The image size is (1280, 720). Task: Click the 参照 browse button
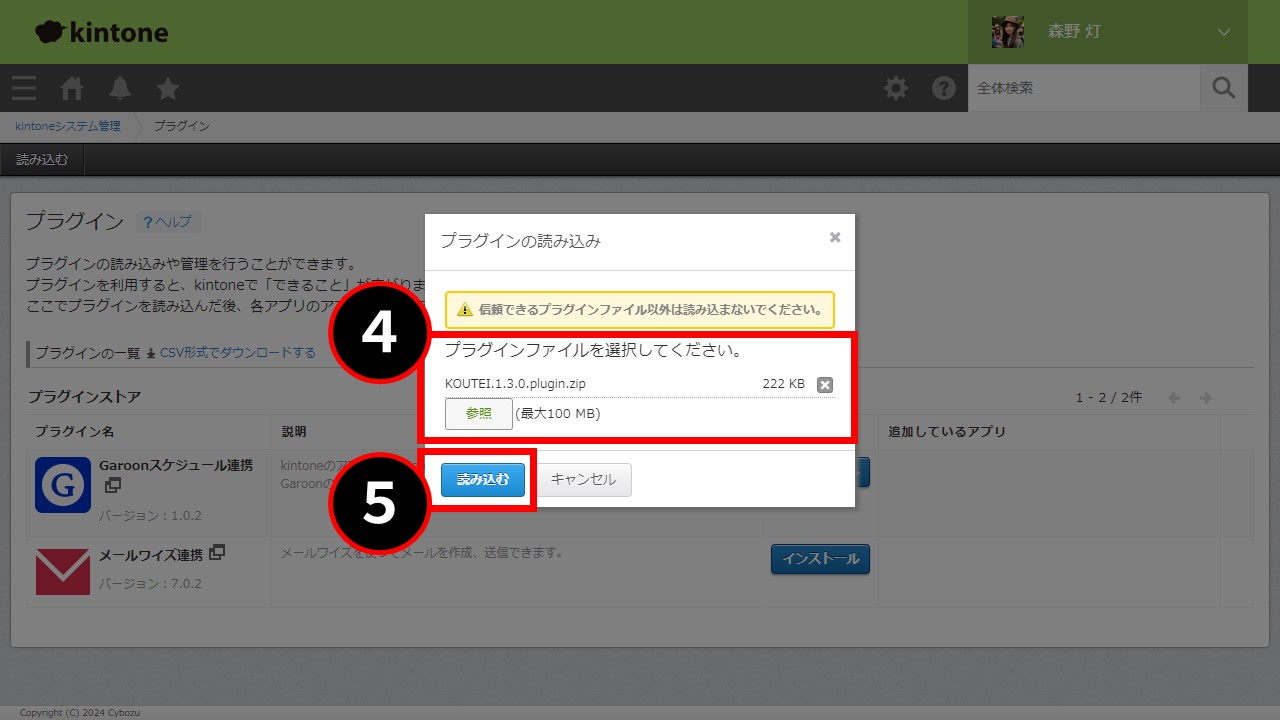pyautogui.click(x=479, y=414)
